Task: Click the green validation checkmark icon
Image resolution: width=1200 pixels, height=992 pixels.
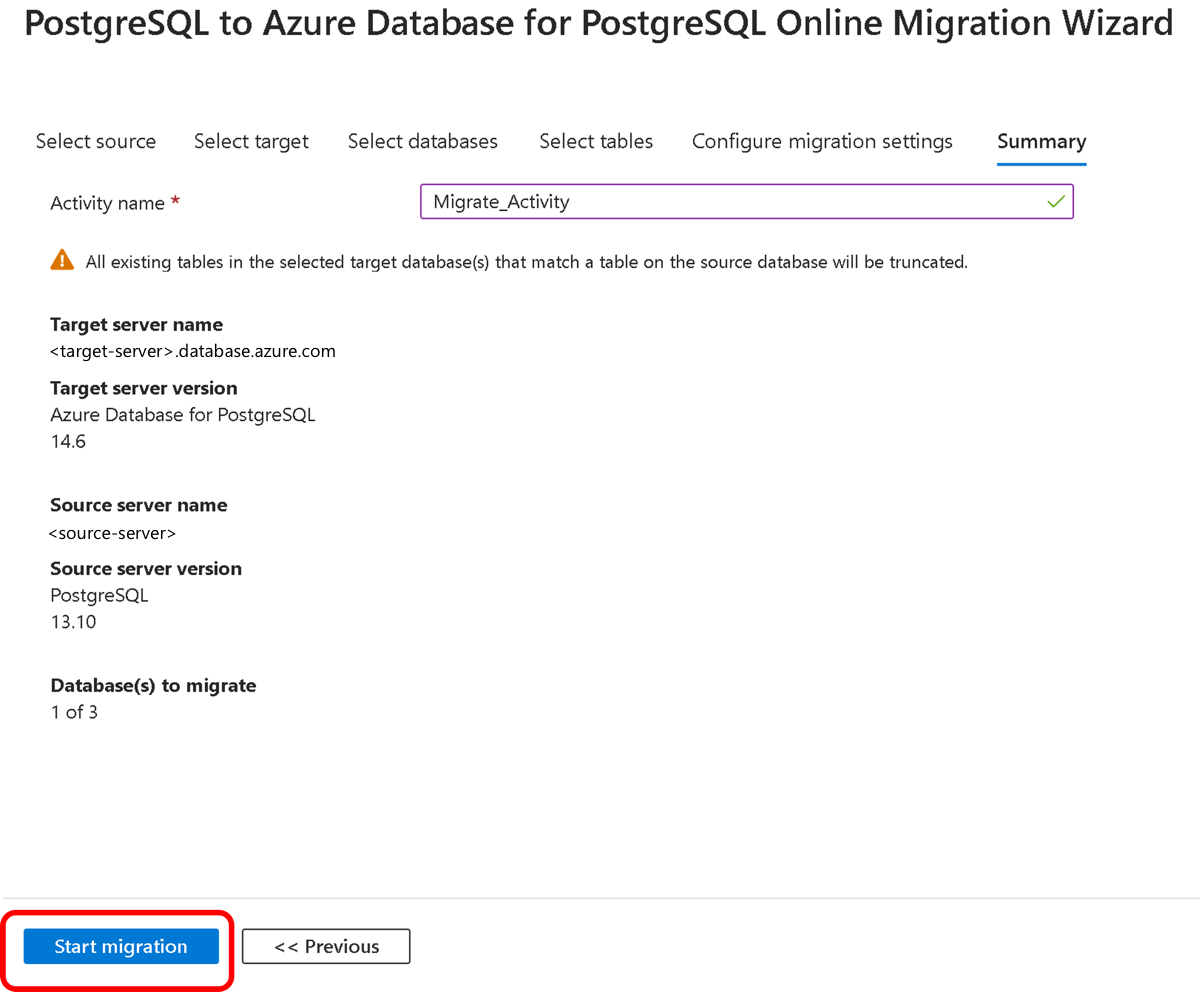Action: tap(1055, 202)
